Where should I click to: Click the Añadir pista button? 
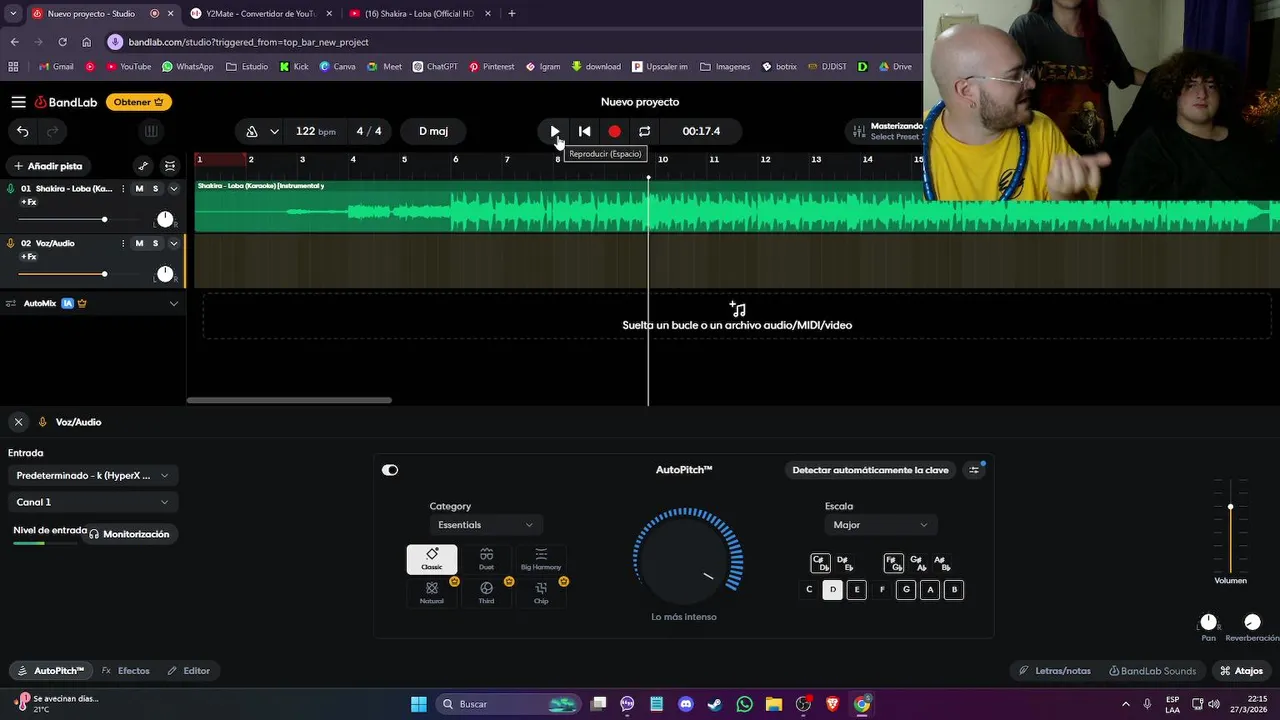[x=48, y=166]
